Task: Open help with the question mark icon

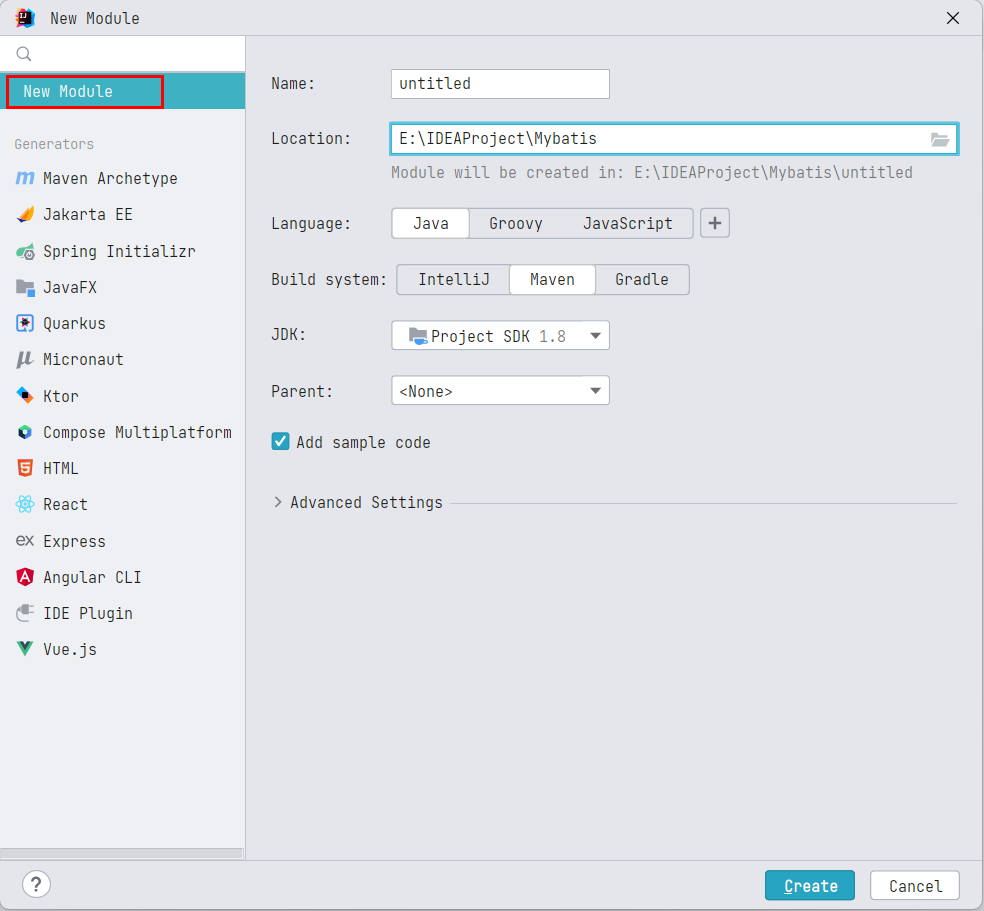Action: point(36,885)
